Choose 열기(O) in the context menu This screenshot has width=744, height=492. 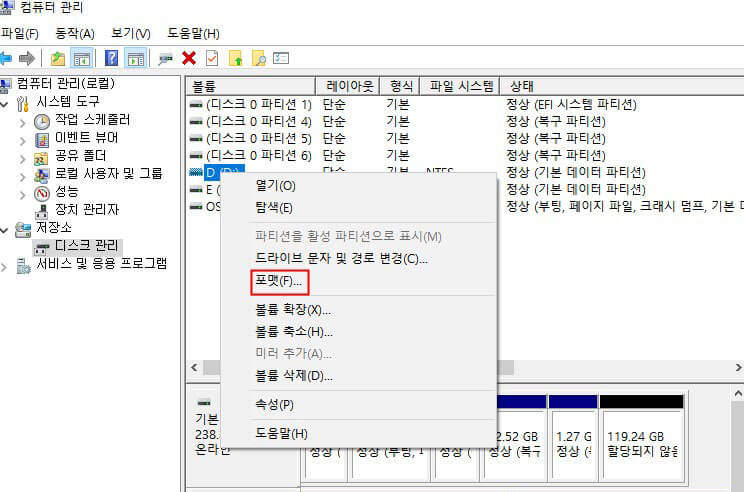276,185
